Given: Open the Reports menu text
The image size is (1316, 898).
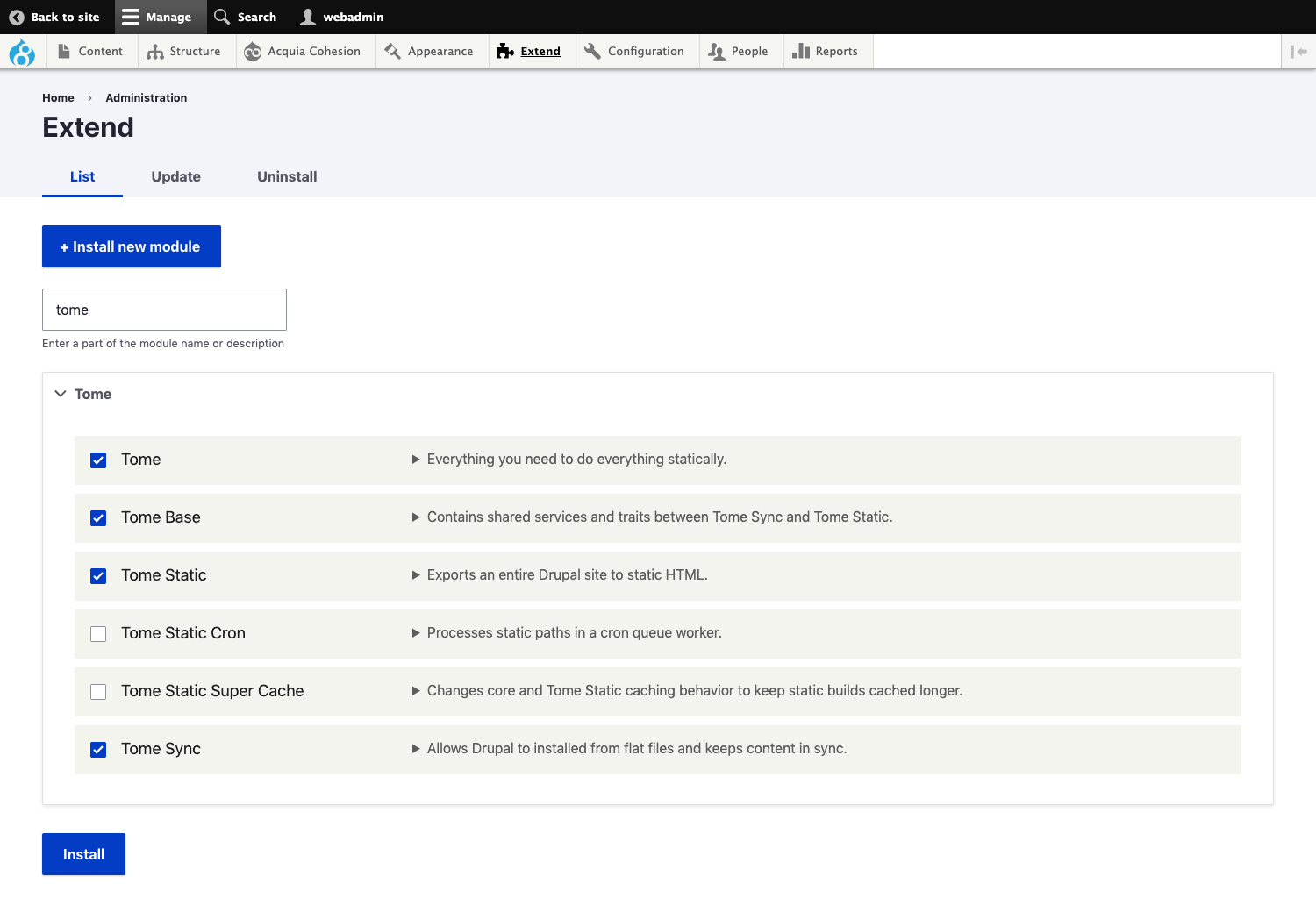Looking at the screenshot, I should coord(837,52).
